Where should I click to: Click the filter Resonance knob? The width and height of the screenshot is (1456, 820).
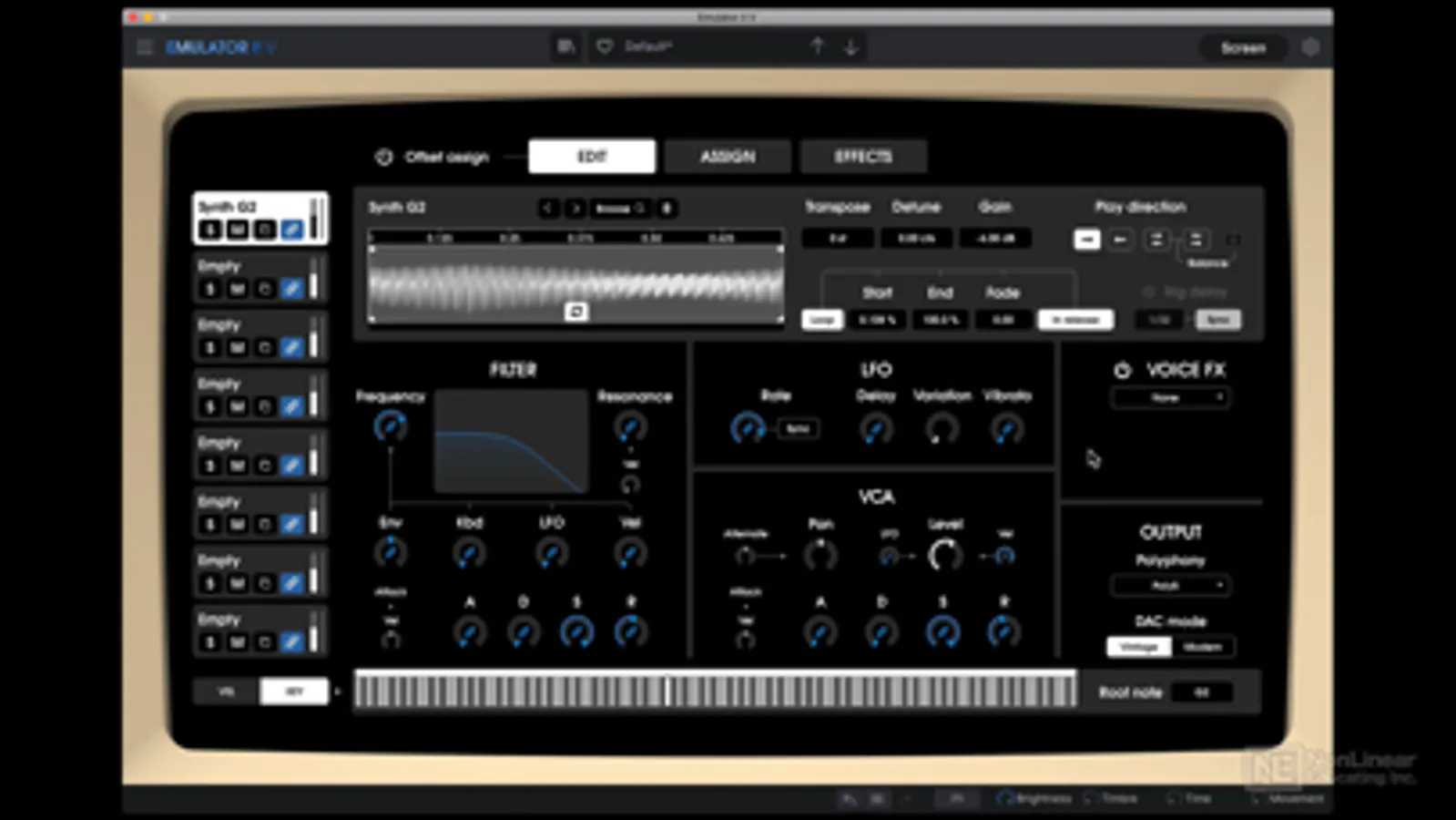pyautogui.click(x=630, y=426)
